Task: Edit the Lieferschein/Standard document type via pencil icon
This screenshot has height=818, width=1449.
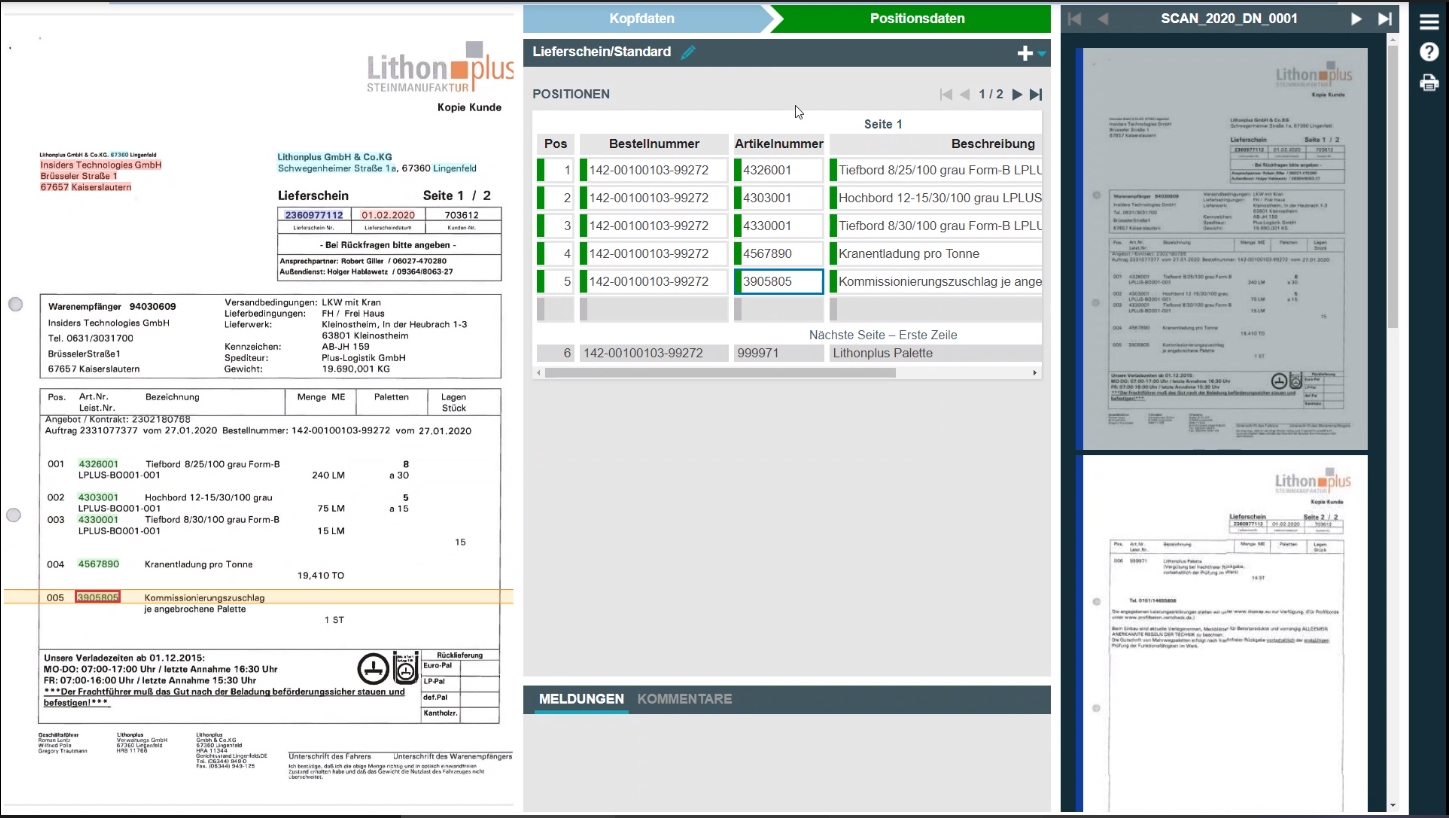Action: (688, 52)
